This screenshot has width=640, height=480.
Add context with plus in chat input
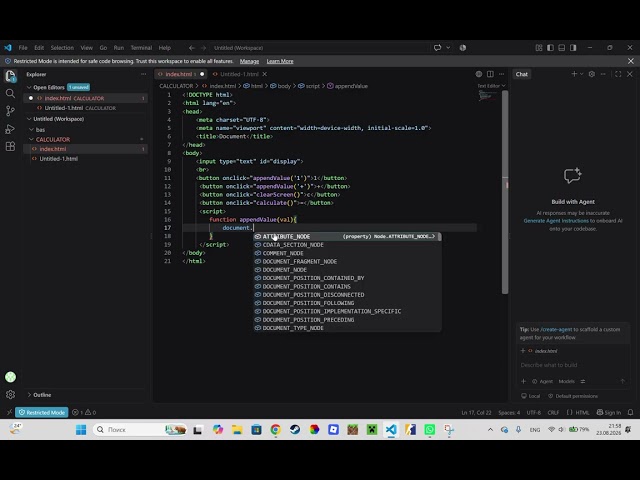point(523,381)
